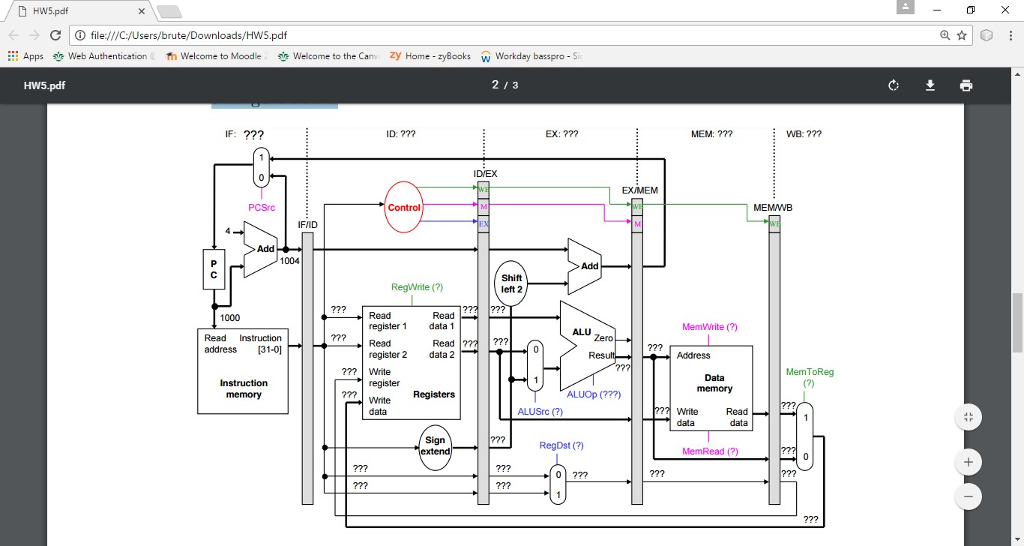Print the PDF document
Viewport: 1024px width, 546px height.
[966, 86]
